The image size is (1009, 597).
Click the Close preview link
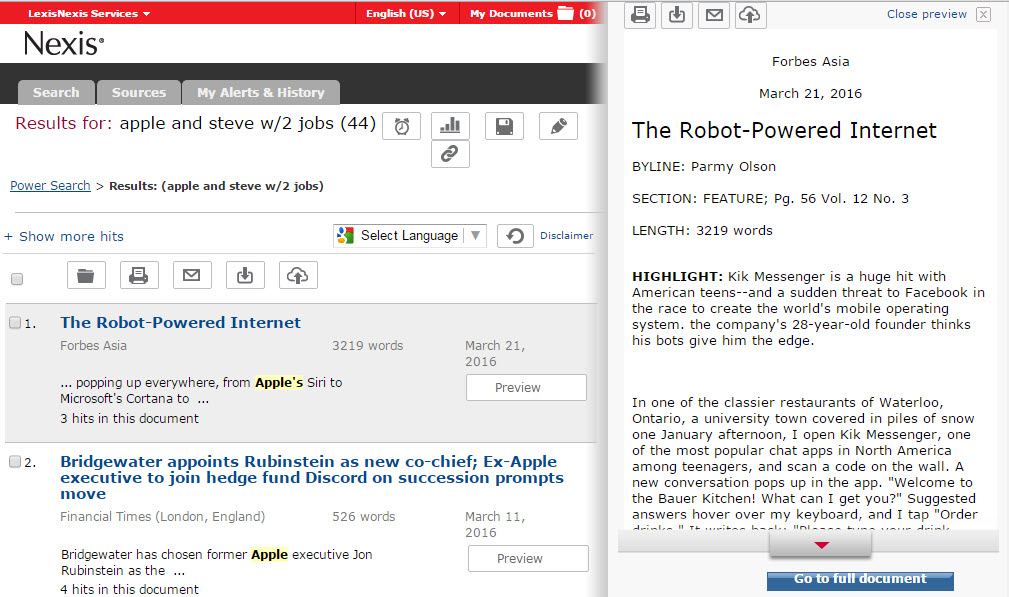pyautogui.click(x=927, y=14)
